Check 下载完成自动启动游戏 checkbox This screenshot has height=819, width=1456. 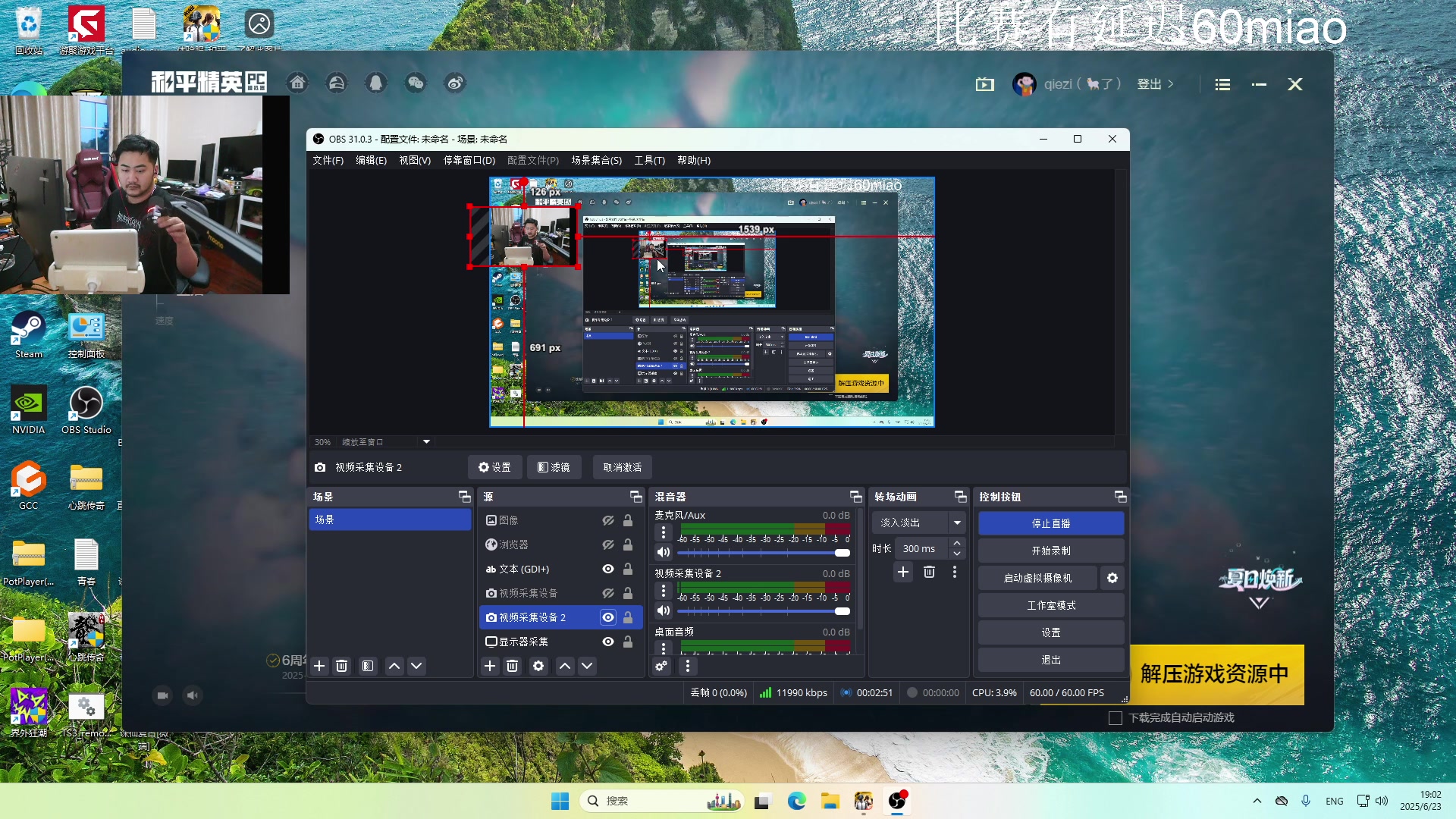pos(1116,718)
